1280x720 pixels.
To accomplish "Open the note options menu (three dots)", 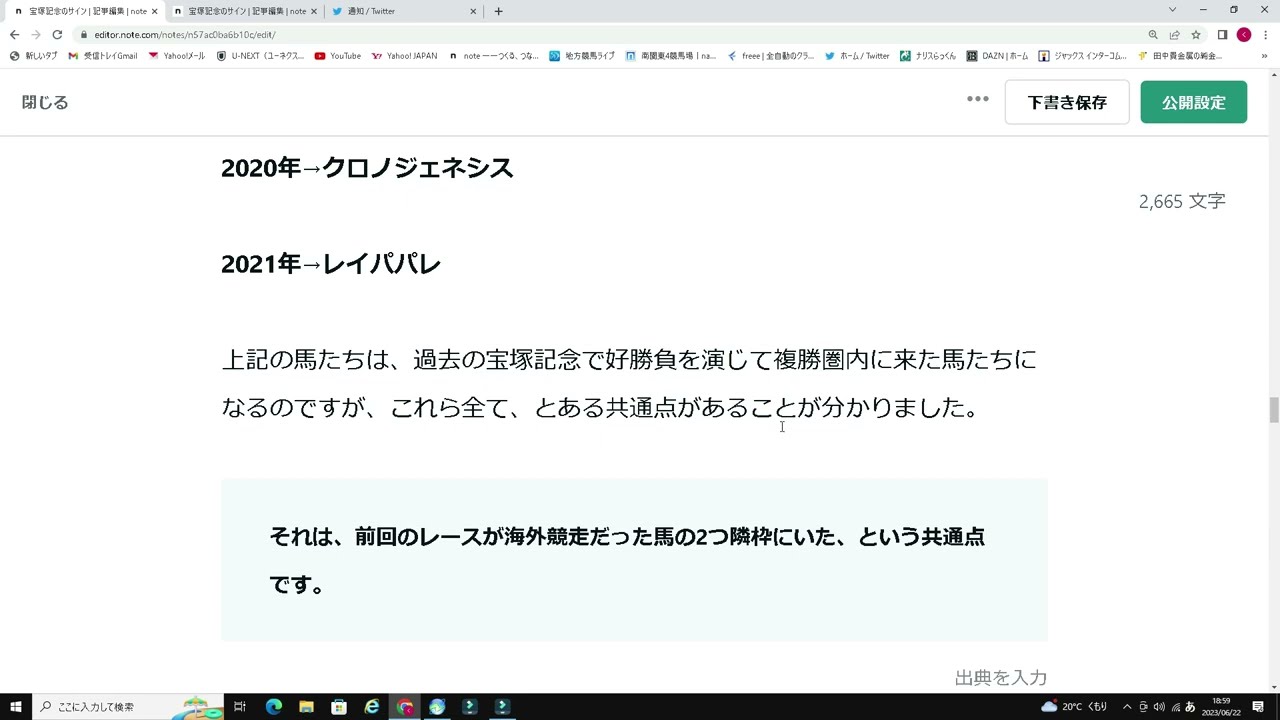I will click(978, 99).
